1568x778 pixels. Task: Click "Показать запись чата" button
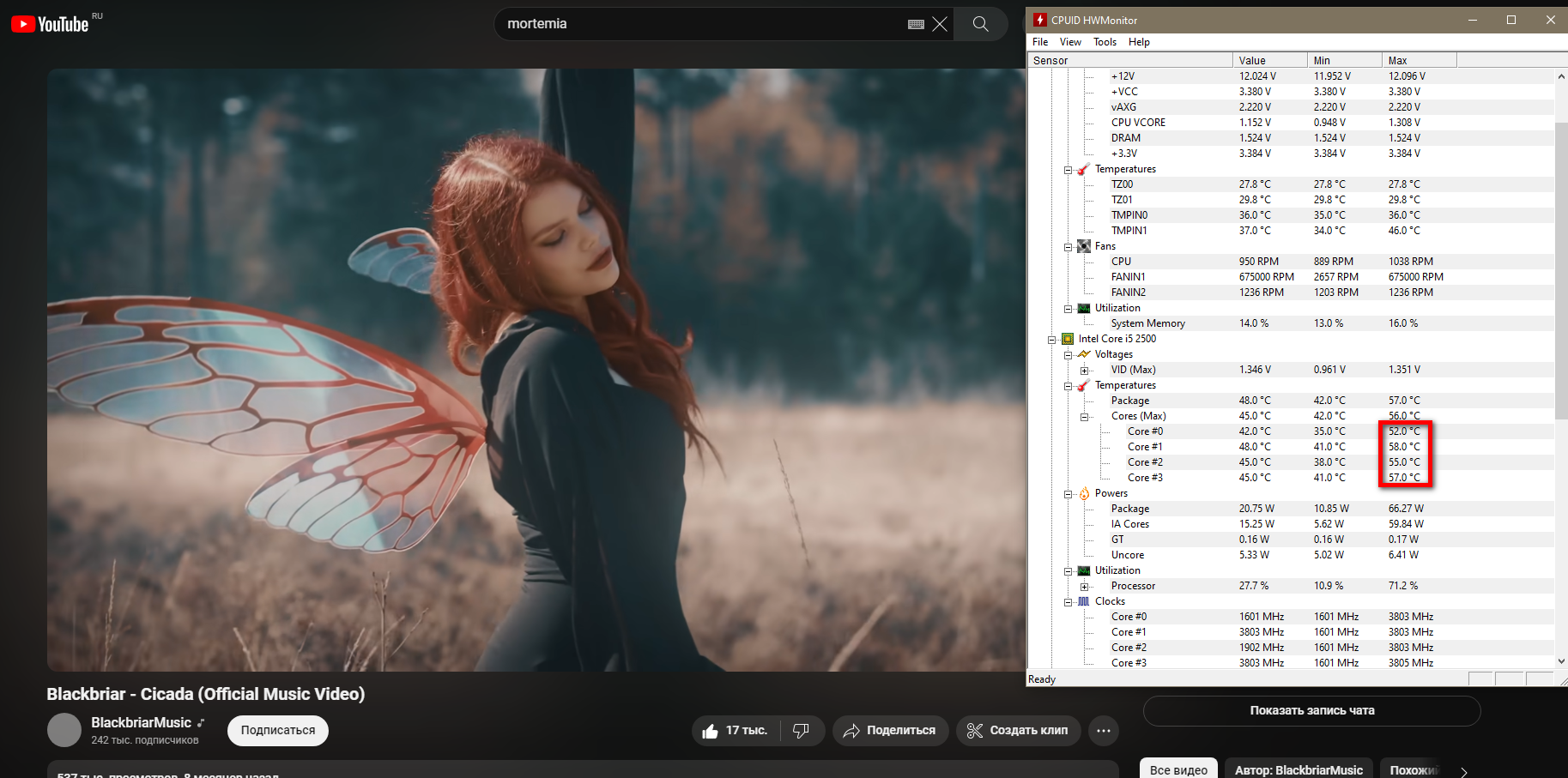pyautogui.click(x=1312, y=710)
